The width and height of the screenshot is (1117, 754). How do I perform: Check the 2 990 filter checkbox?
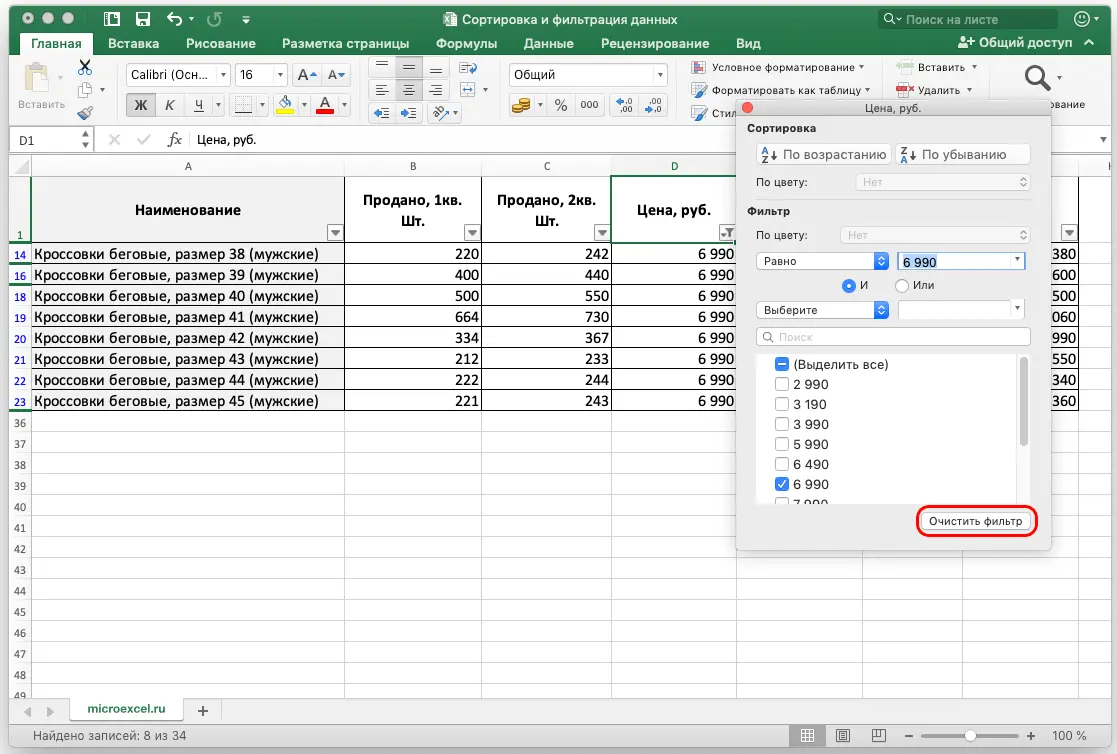[781, 384]
